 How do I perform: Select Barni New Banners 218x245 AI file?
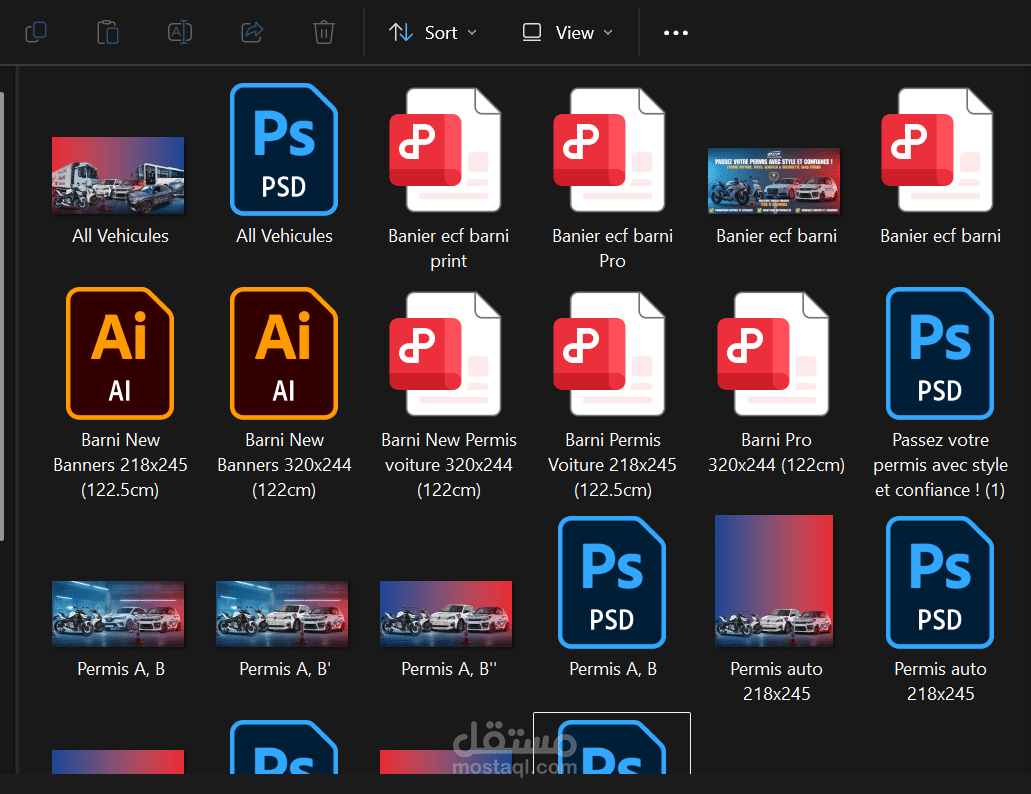point(120,353)
